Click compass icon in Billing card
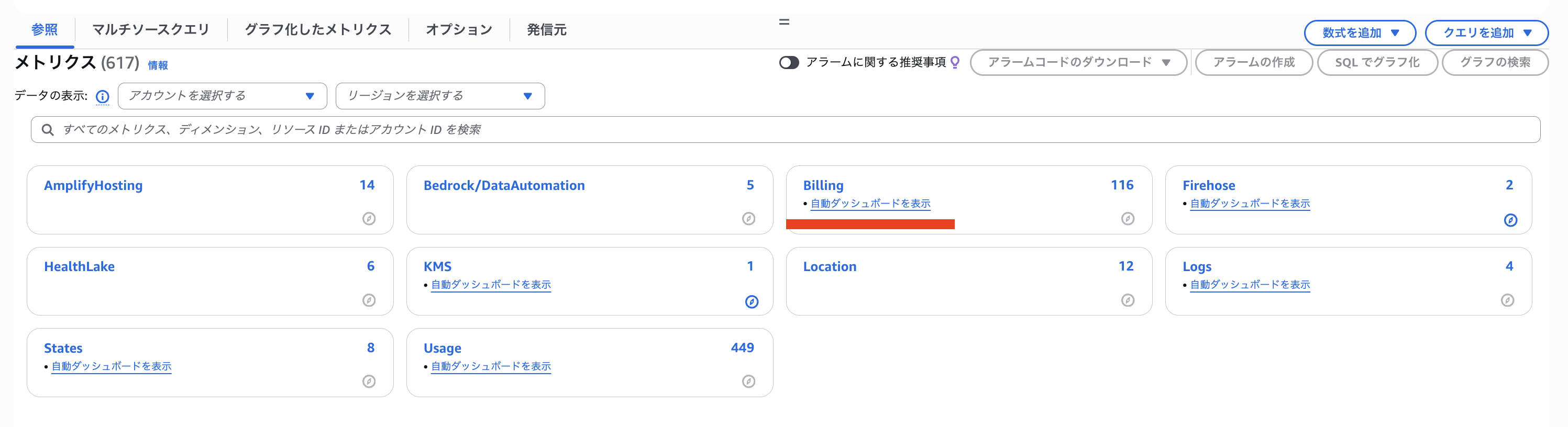This screenshot has height=427, width=1568. point(1128,218)
